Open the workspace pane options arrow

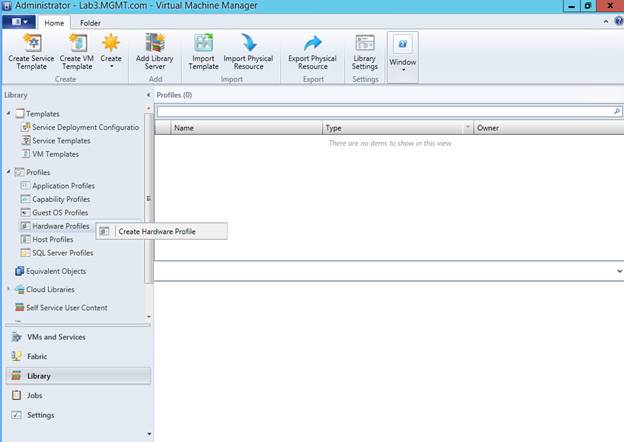click(149, 434)
